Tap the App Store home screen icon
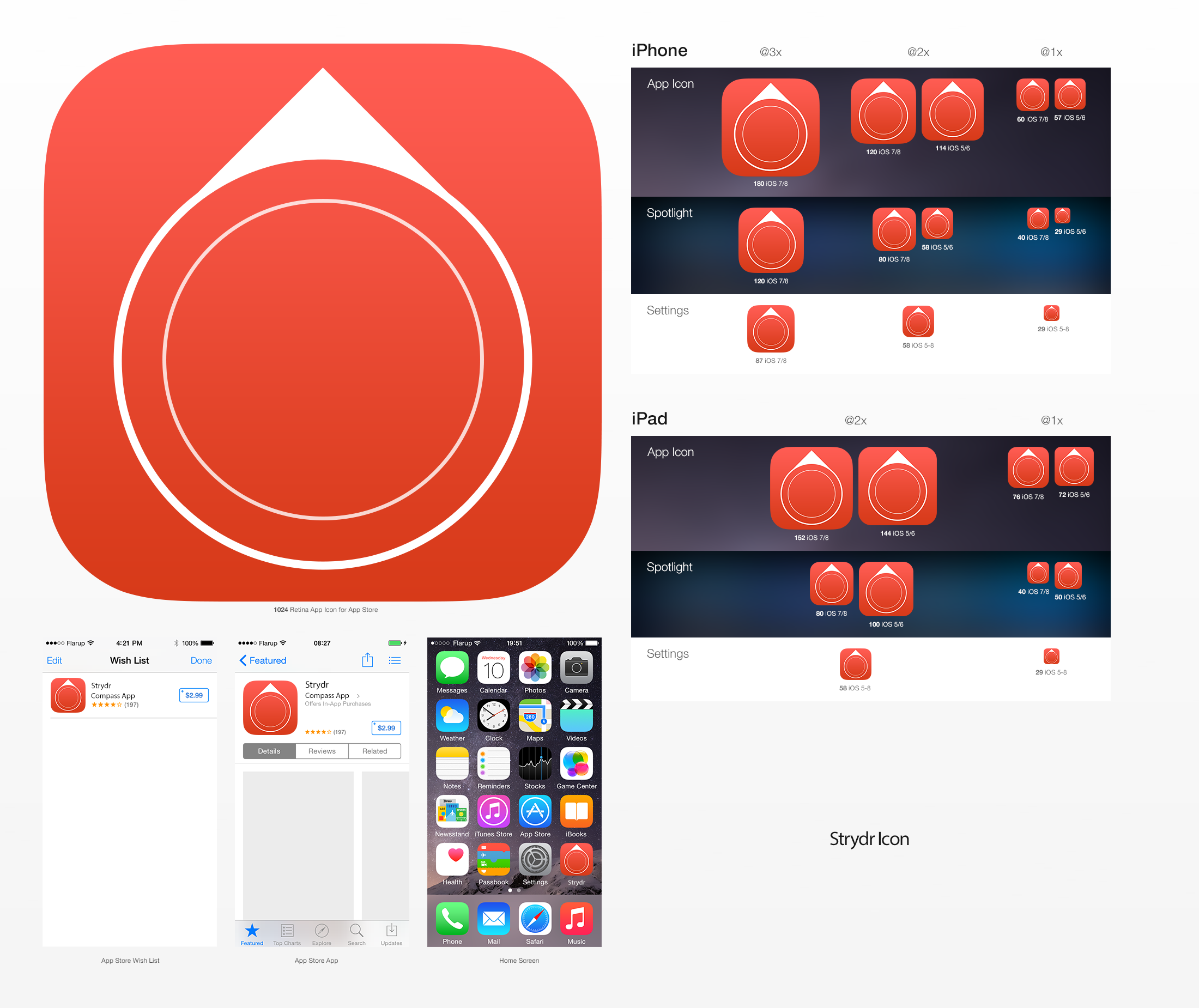 coord(534,811)
